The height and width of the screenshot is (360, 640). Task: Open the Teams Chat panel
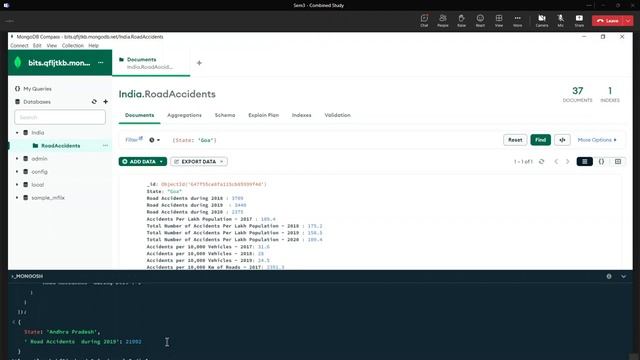(x=424, y=20)
